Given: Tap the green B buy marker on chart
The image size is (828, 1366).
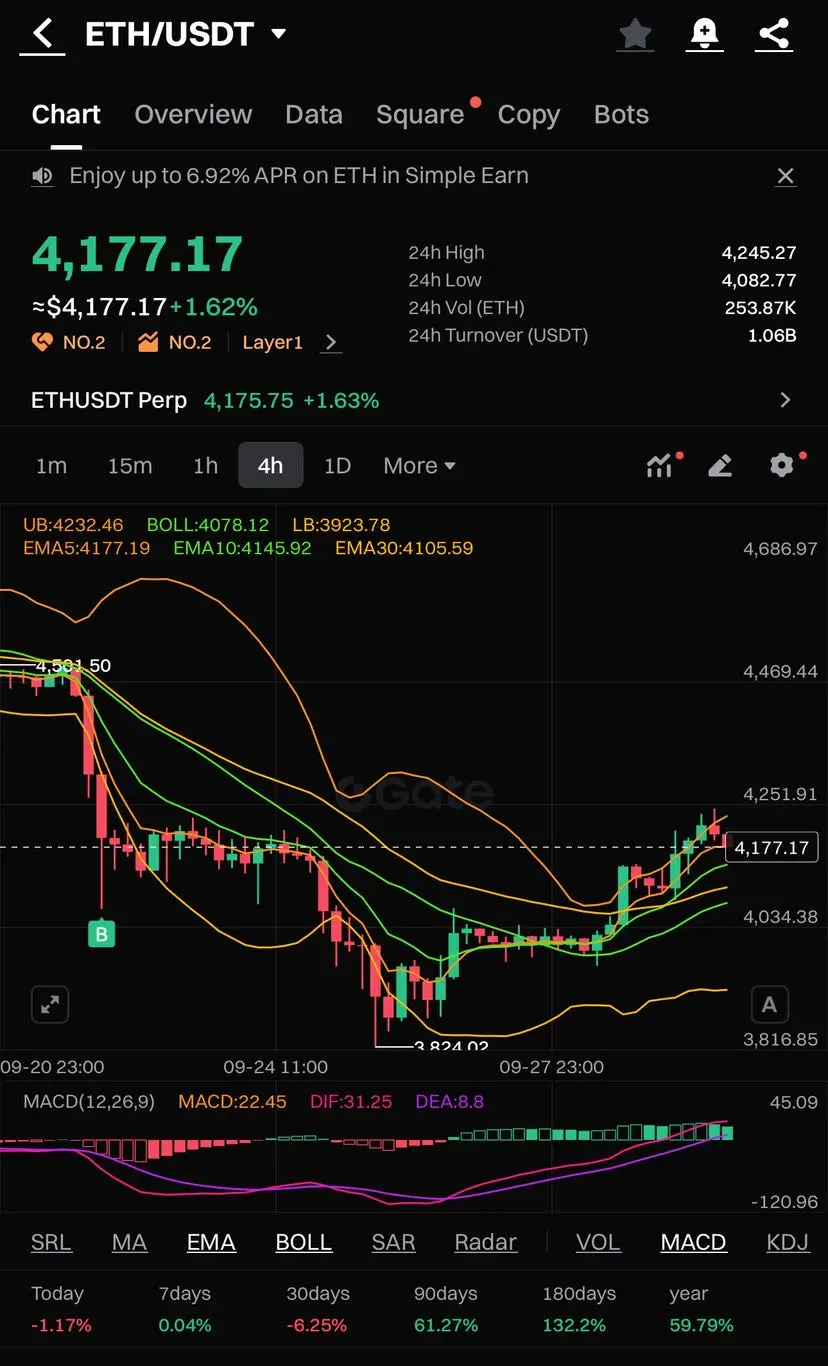Looking at the screenshot, I should pos(101,934).
